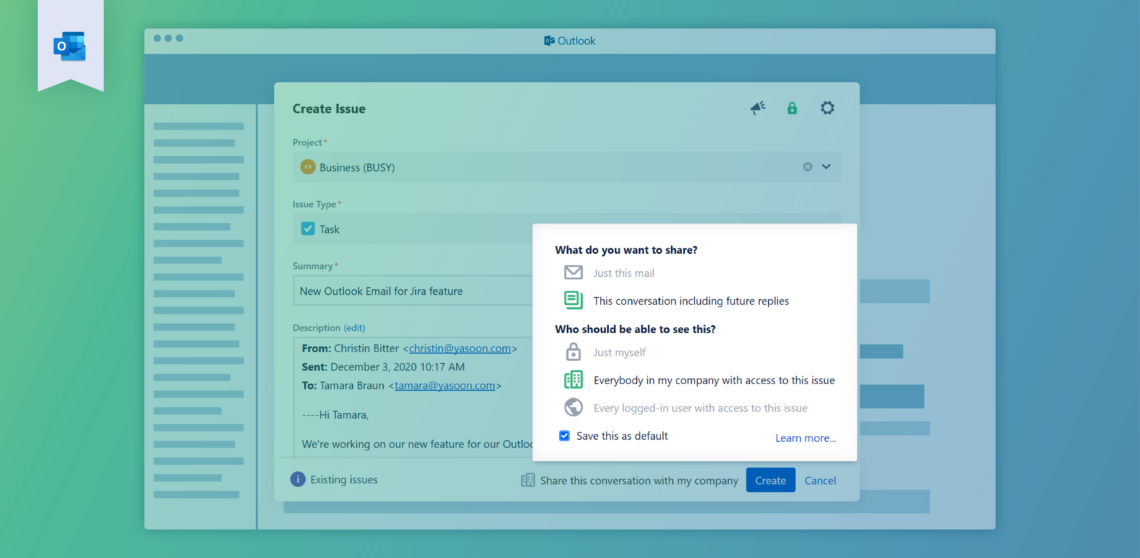1140x558 pixels.
Task: Select Every logged-in user option
Action: (x=700, y=408)
